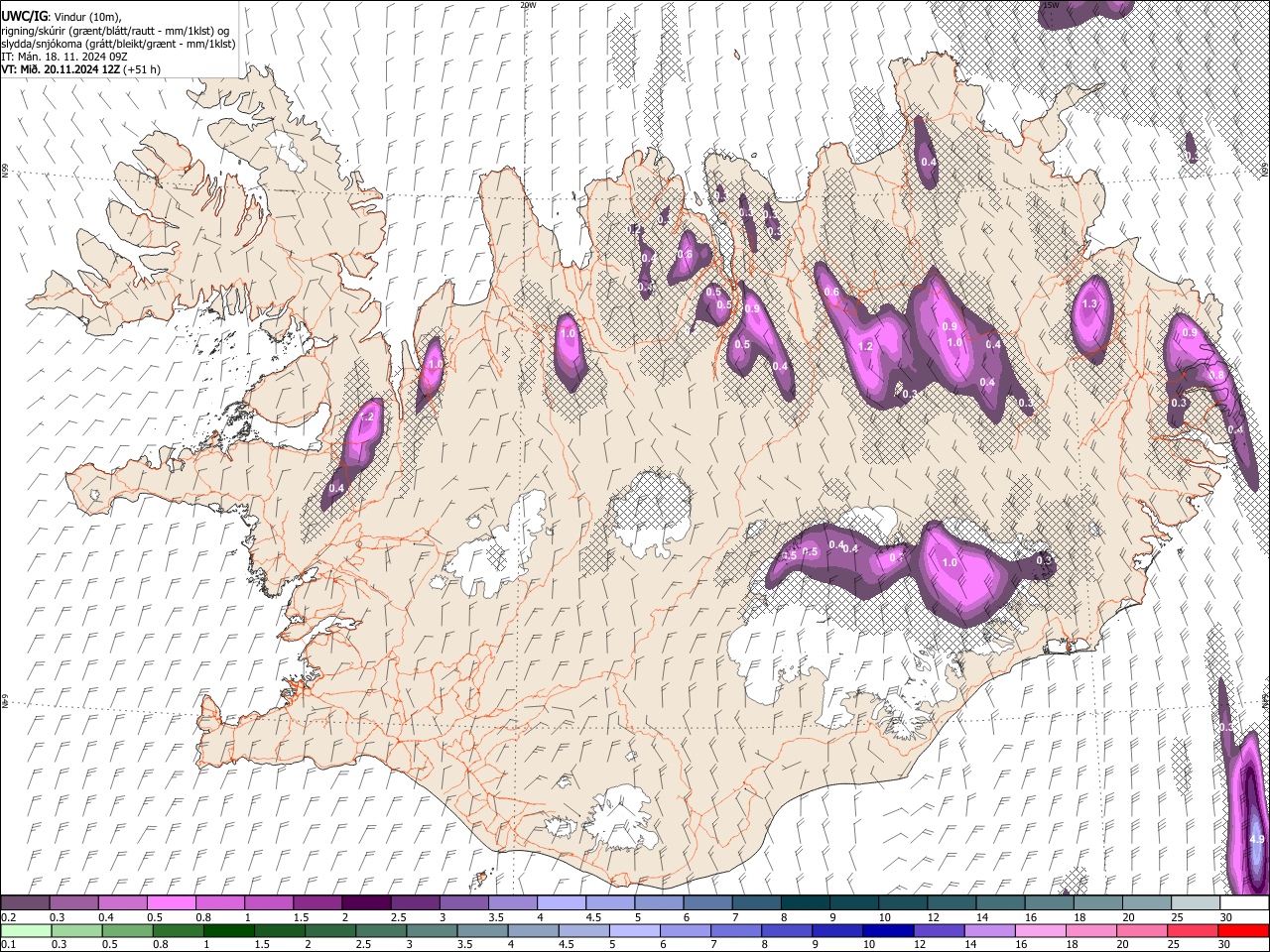Click the "UWC/IG" title text

[24, 16]
